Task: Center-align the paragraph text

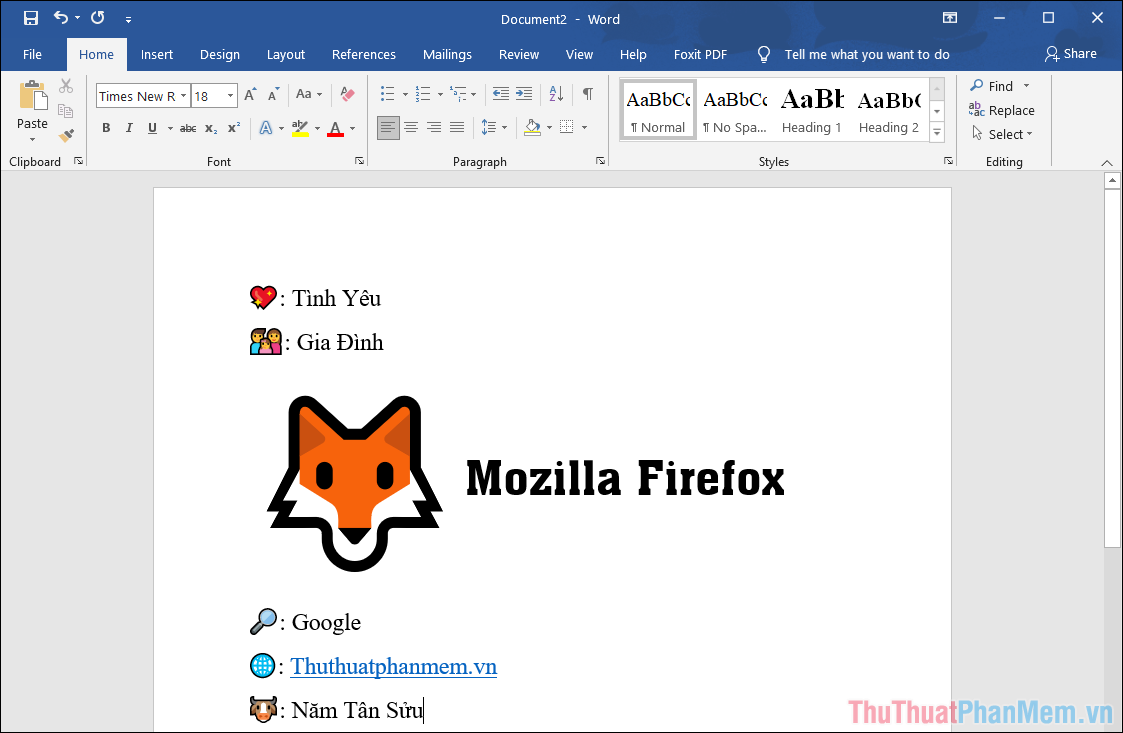Action: 411,127
